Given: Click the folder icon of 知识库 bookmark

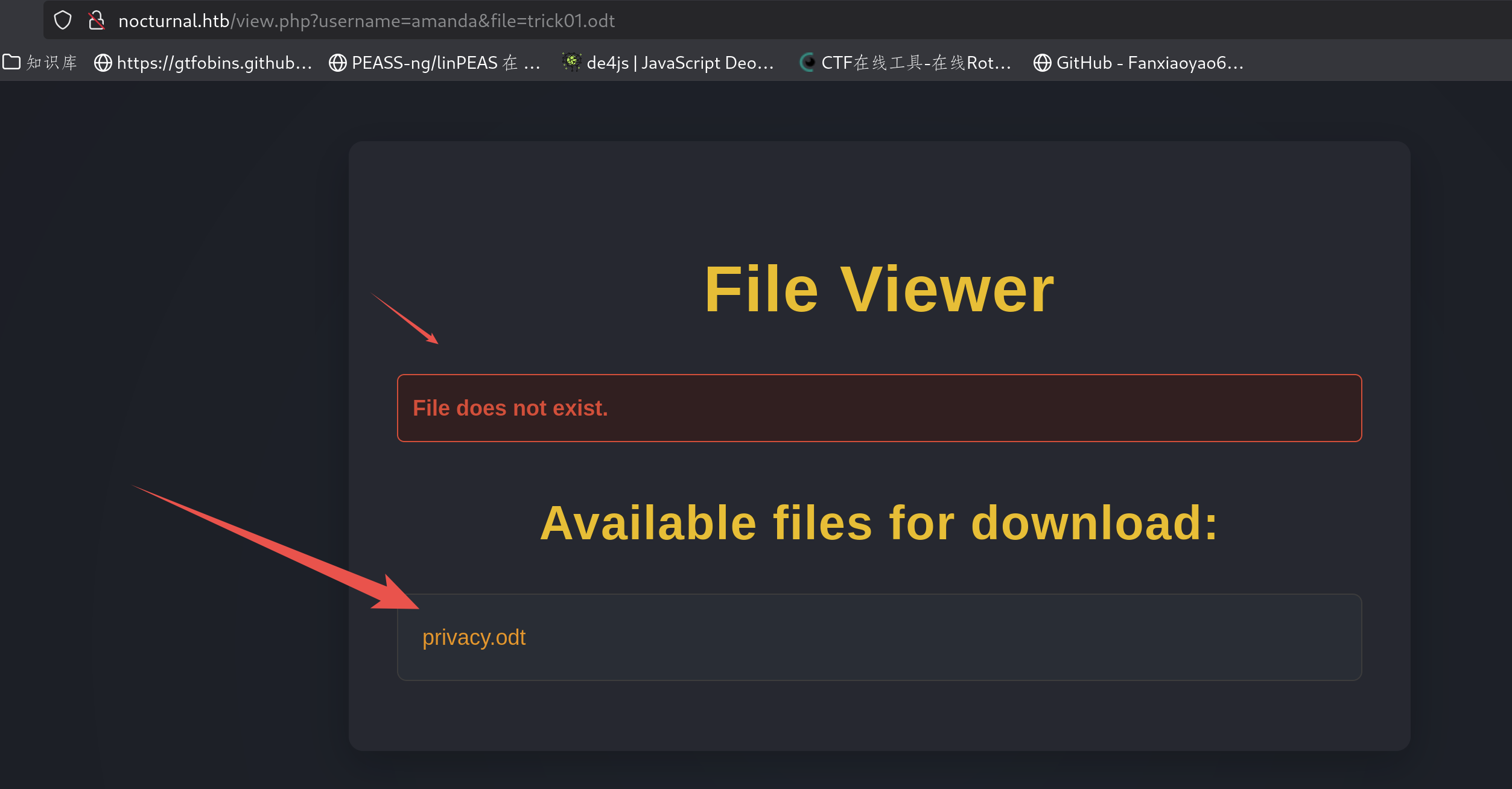Looking at the screenshot, I should click(x=11, y=62).
